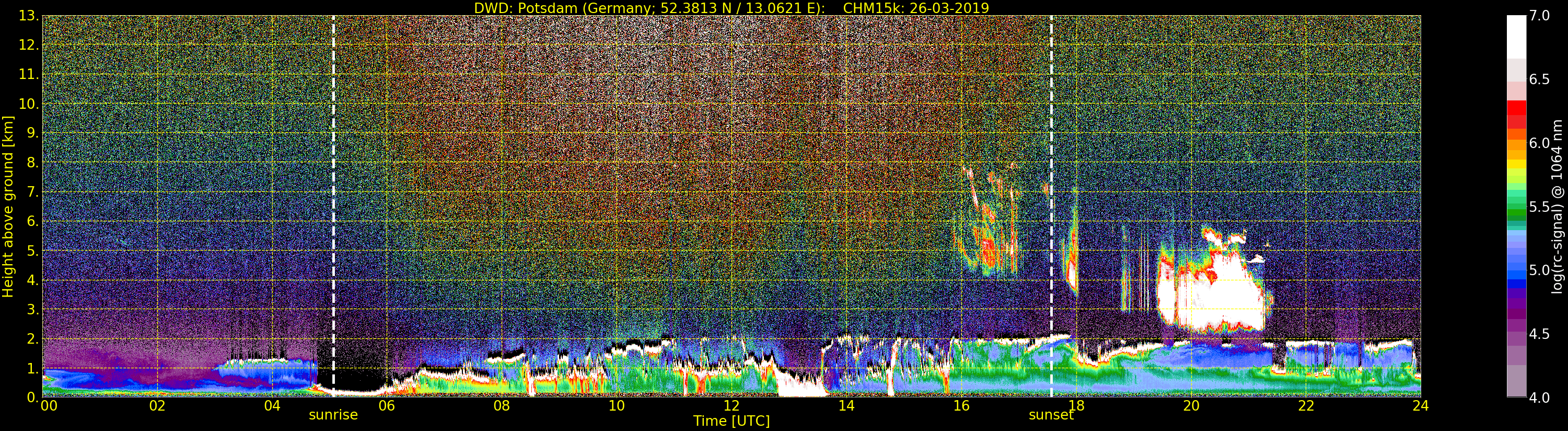This screenshot has width=1568, height=431.
Task: Click the time axis tick '04'
Action: 272,406
